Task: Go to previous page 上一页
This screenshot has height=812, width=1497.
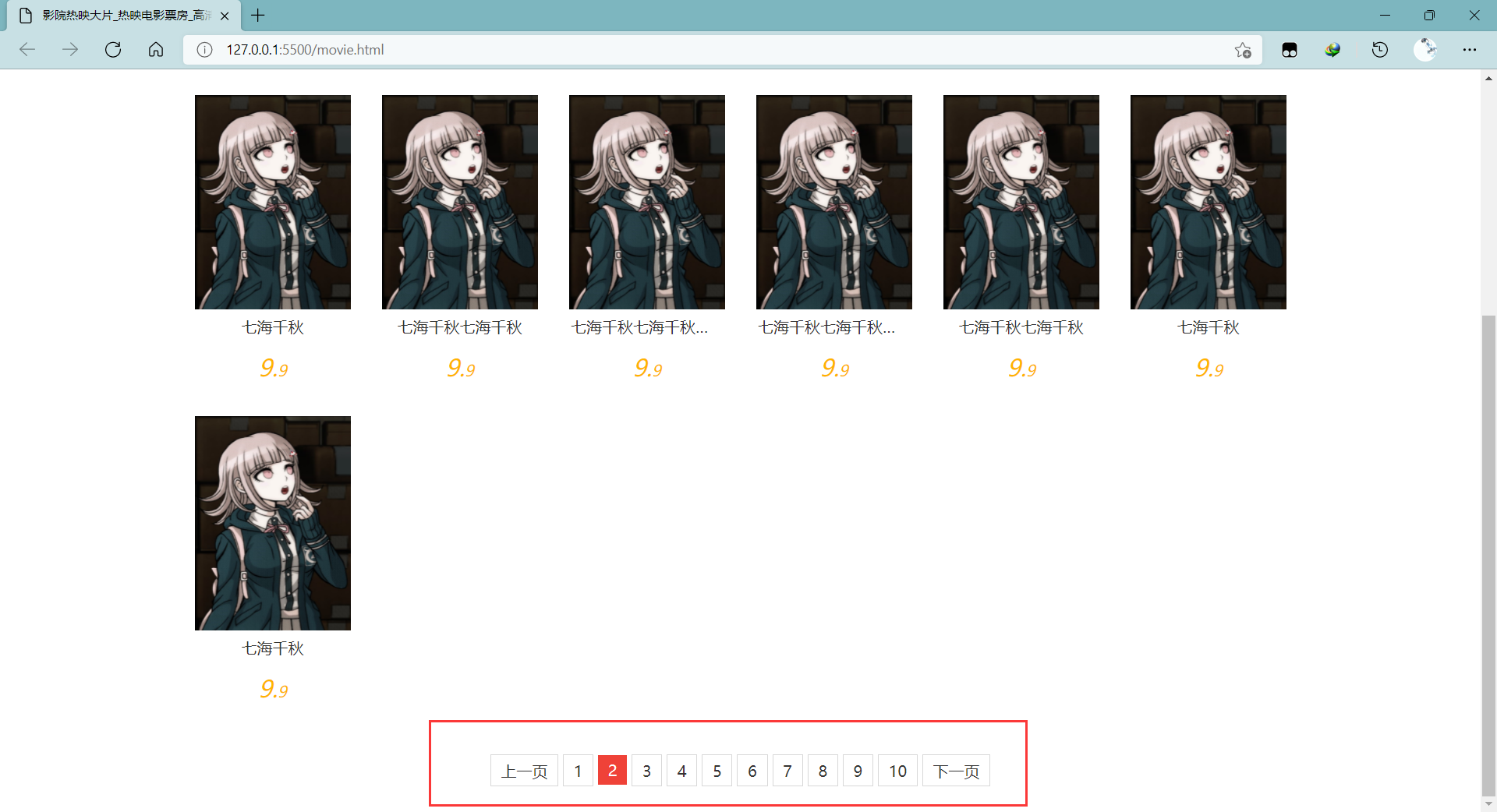Action: coord(524,771)
